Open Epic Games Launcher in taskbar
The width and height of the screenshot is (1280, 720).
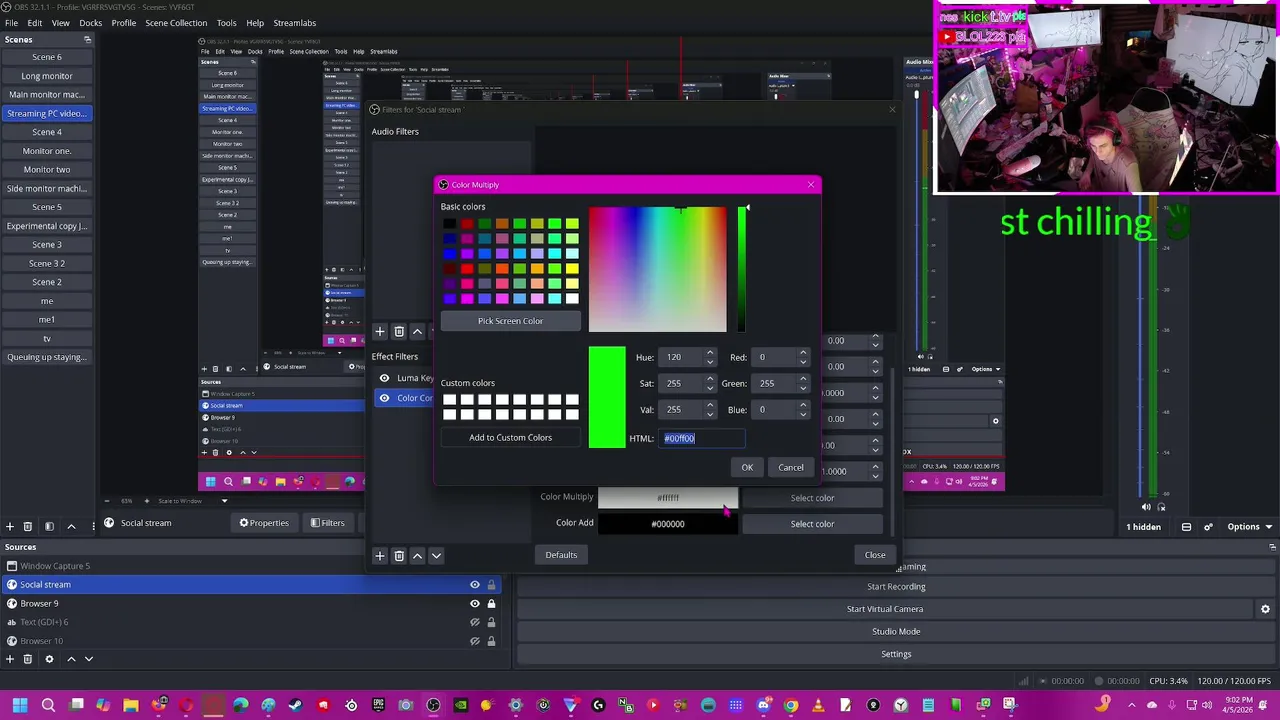pyautogui.click(x=378, y=705)
